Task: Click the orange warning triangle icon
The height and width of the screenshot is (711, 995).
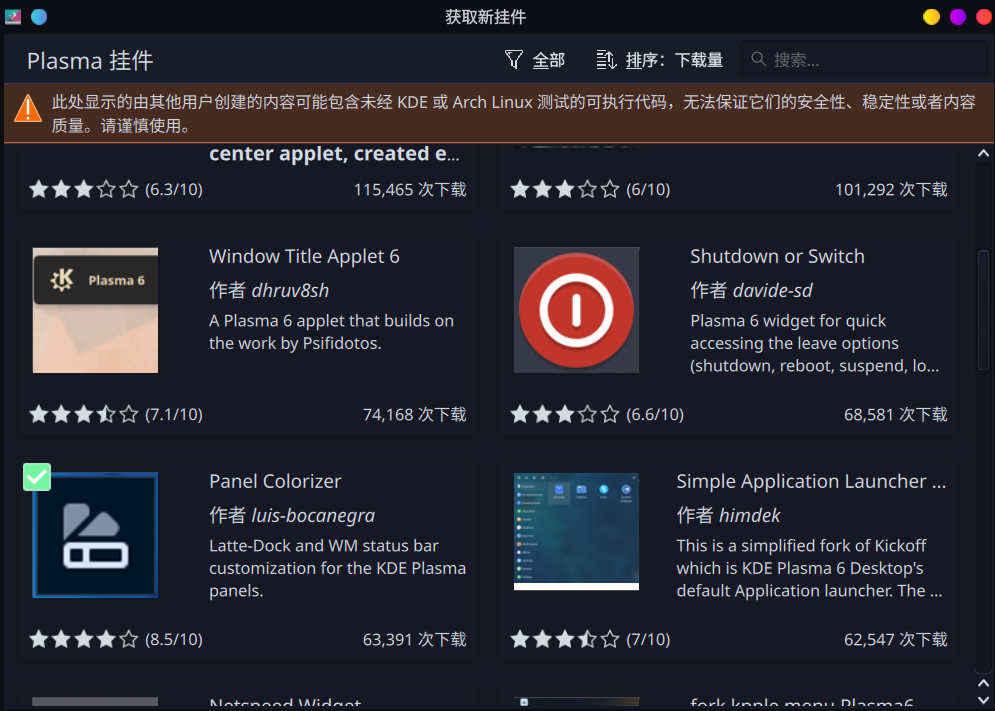Action: tap(27, 106)
